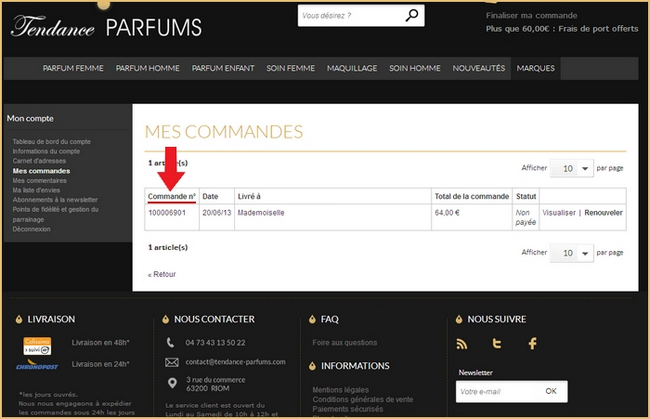Open the Nouveautés menu

pos(479,68)
